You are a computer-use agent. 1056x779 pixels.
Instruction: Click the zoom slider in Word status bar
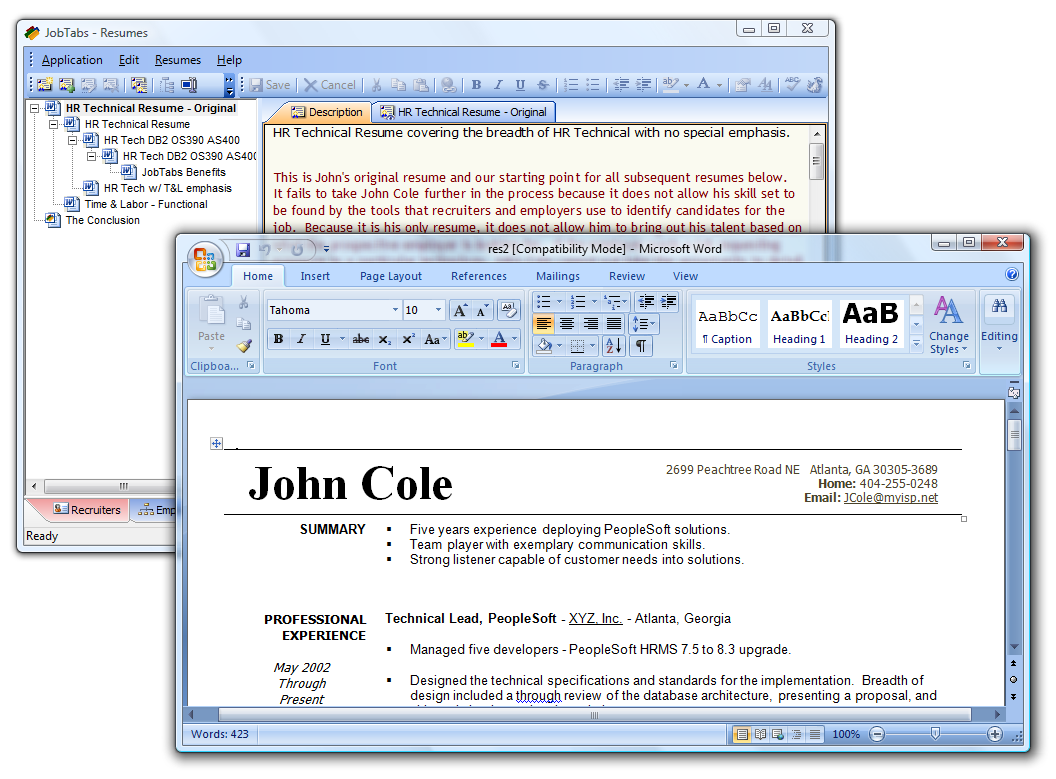click(x=935, y=734)
